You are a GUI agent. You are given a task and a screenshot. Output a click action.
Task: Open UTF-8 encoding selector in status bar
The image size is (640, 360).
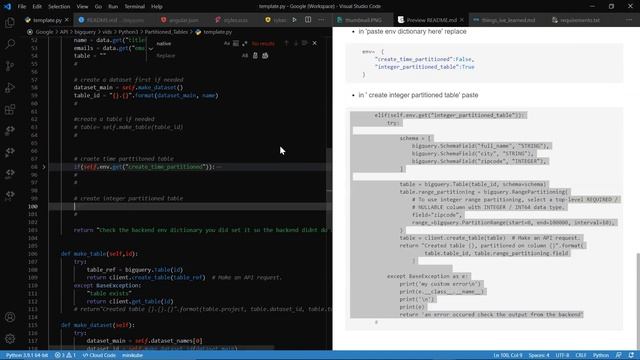[562, 355]
